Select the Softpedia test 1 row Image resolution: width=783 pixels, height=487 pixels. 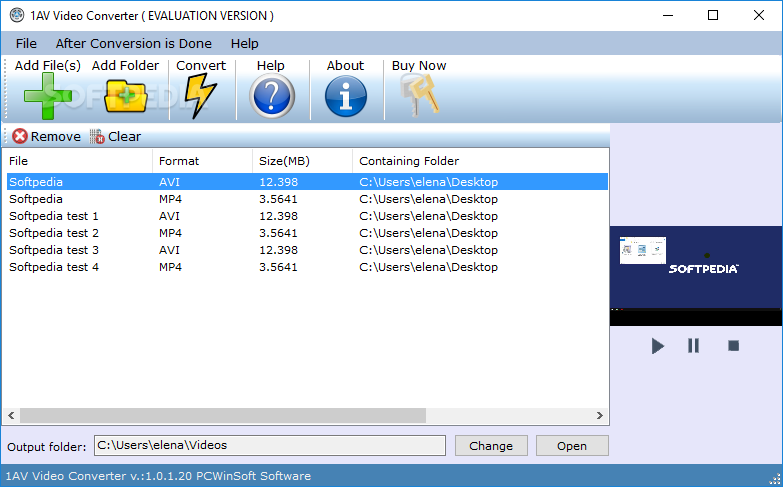coord(307,216)
